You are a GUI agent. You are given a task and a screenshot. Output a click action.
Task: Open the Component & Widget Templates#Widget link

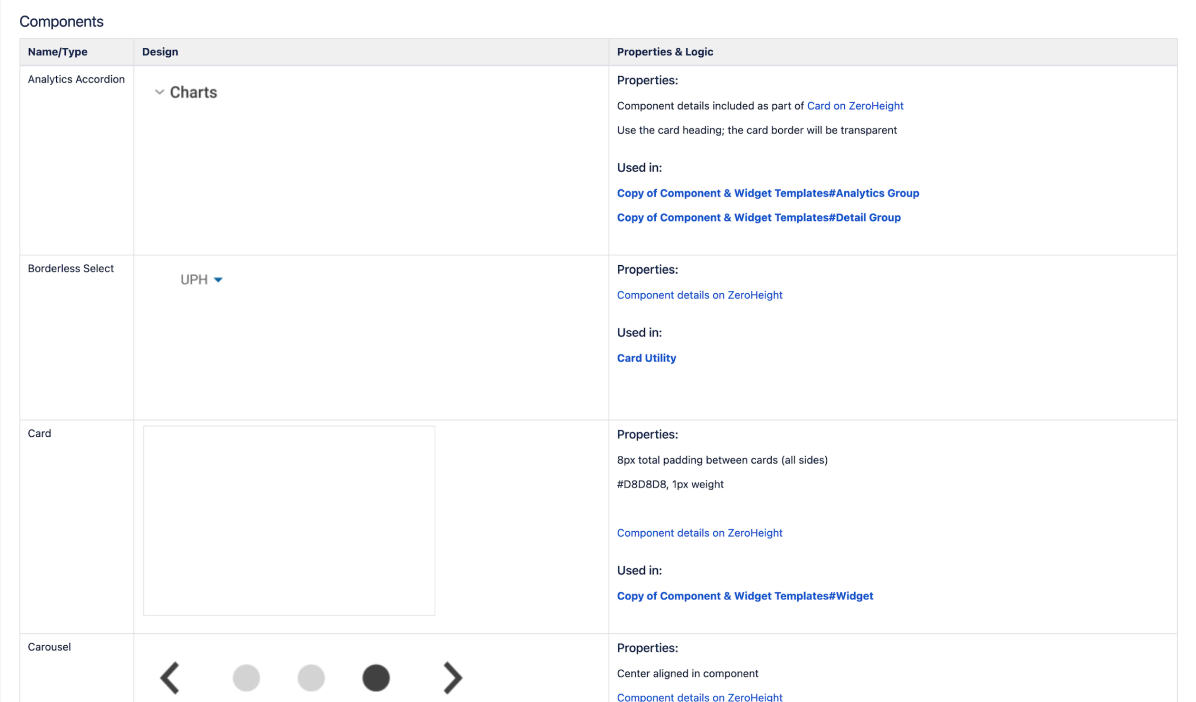(x=744, y=596)
